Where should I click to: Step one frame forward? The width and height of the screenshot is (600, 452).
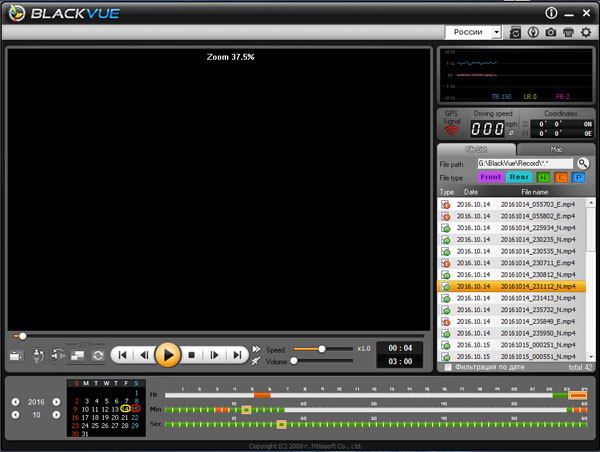pos(214,355)
